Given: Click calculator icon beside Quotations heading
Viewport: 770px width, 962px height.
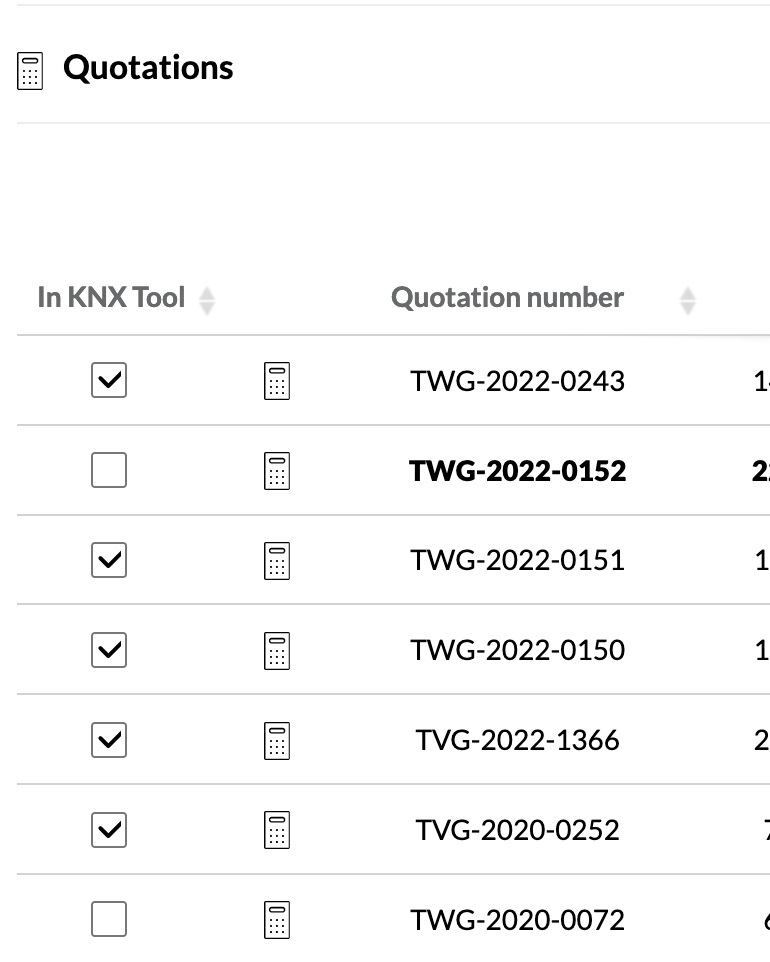Looking at the screenshot, I should point(31,71).
